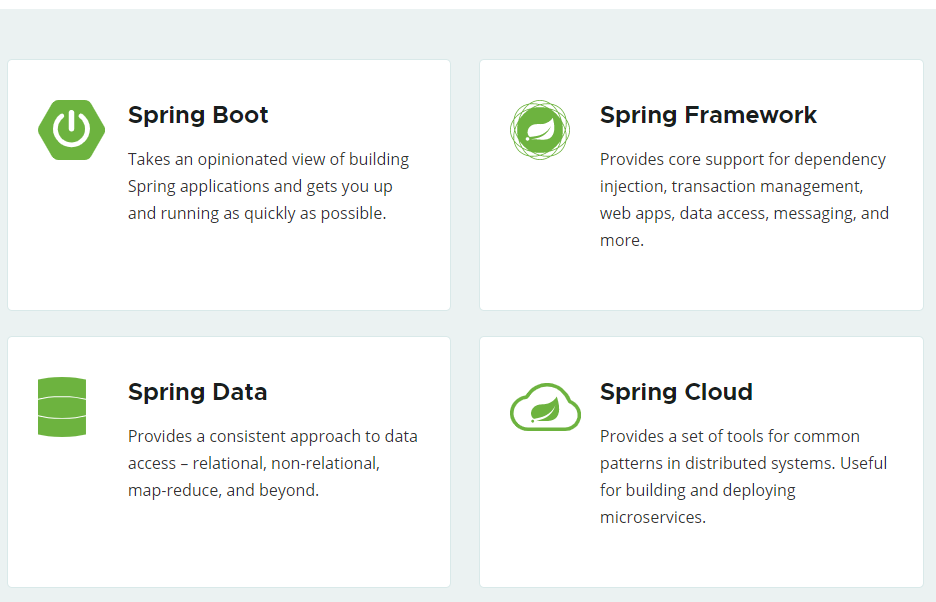Click the gray band above the Spring Framework card
Image resolution: width=936 pixels, height=602 pixels.
pyautogui.click(x=700, y=35)
